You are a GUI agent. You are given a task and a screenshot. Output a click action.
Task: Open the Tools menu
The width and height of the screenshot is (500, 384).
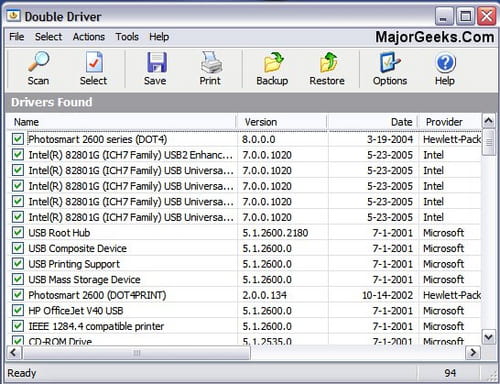click(127, 37)
